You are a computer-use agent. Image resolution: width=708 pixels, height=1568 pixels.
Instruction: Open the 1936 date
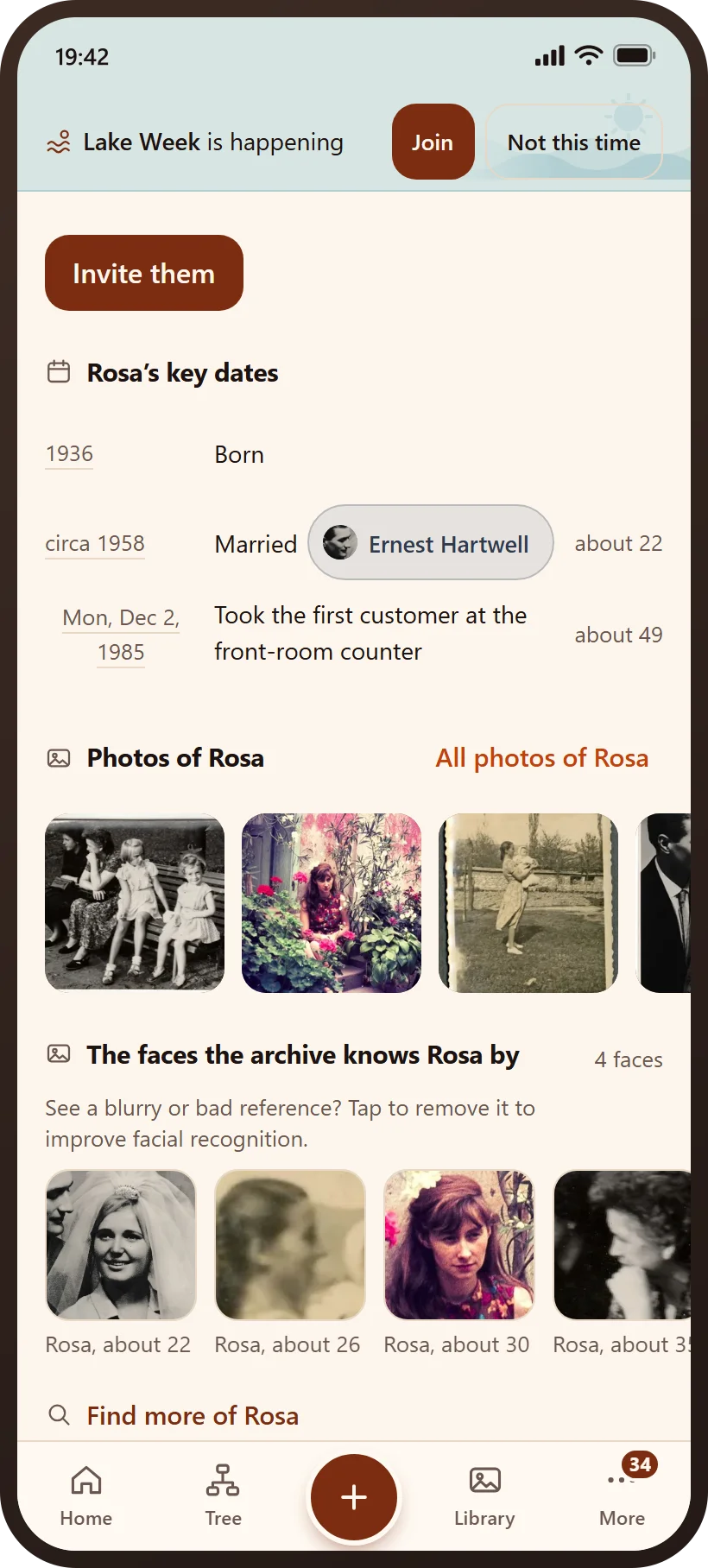click(69, 454)
